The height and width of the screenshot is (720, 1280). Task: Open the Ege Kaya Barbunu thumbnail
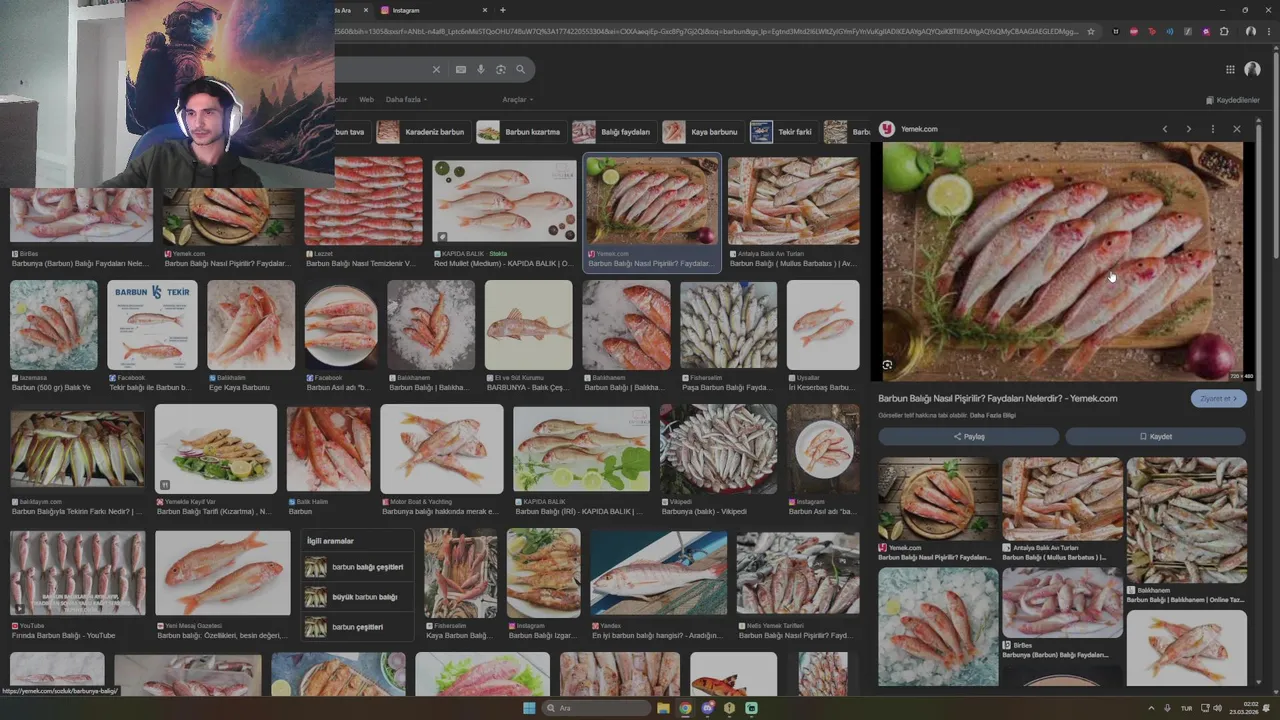[251, 325]
